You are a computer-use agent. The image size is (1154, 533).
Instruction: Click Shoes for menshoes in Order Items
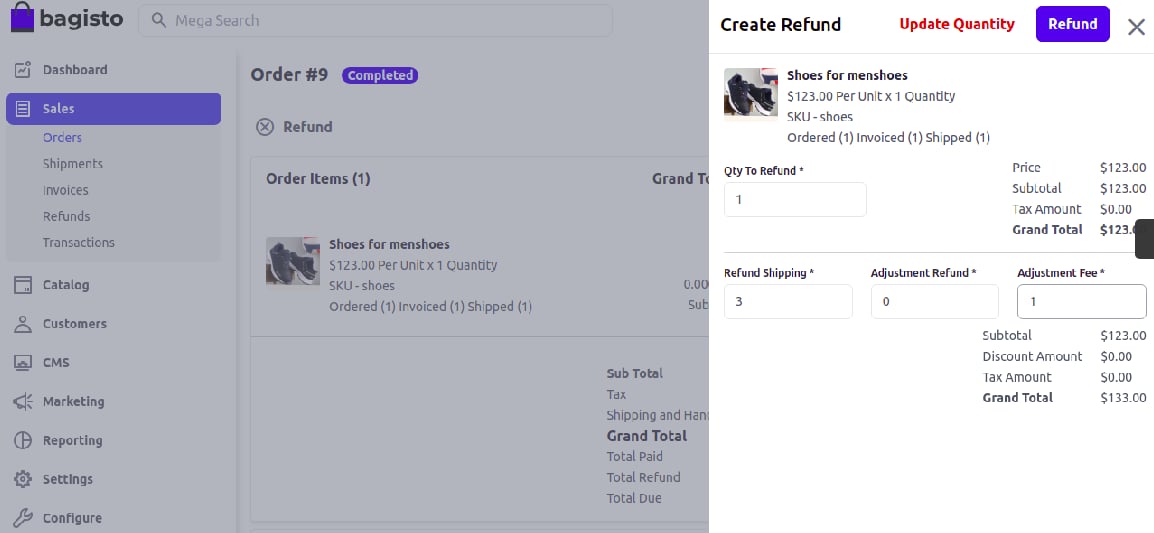click(389, 244)
